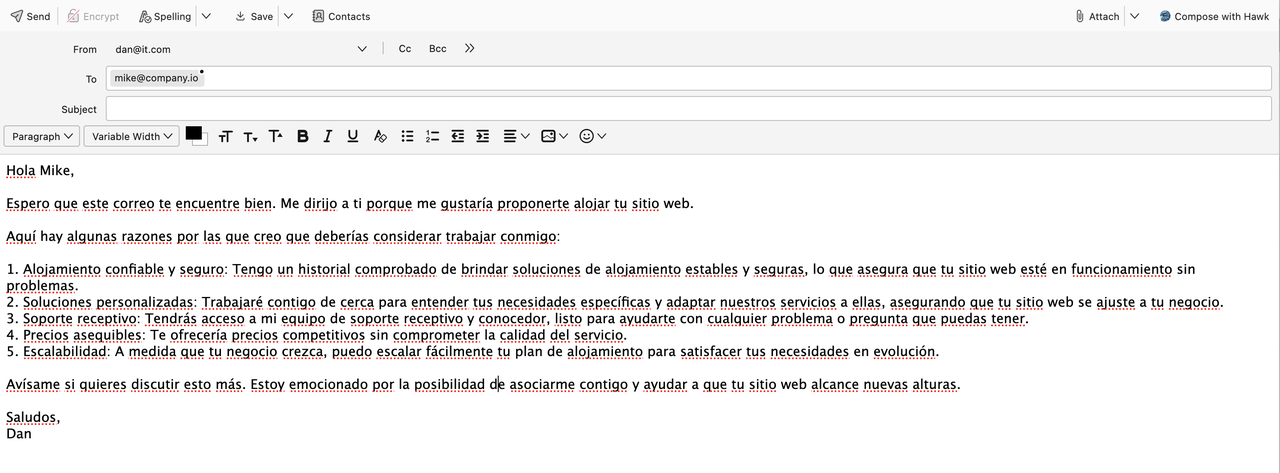Toggle italic formatting

tap(327, 136)
